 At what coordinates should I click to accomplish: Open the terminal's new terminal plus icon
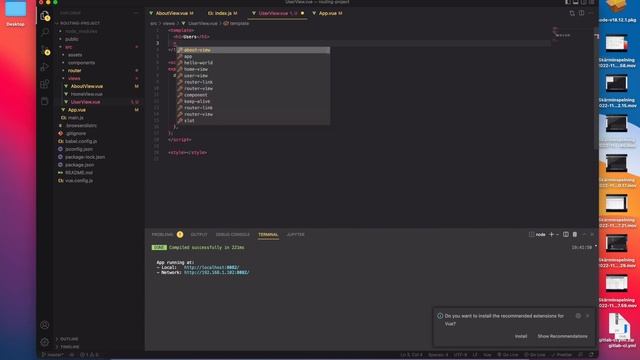551,234
